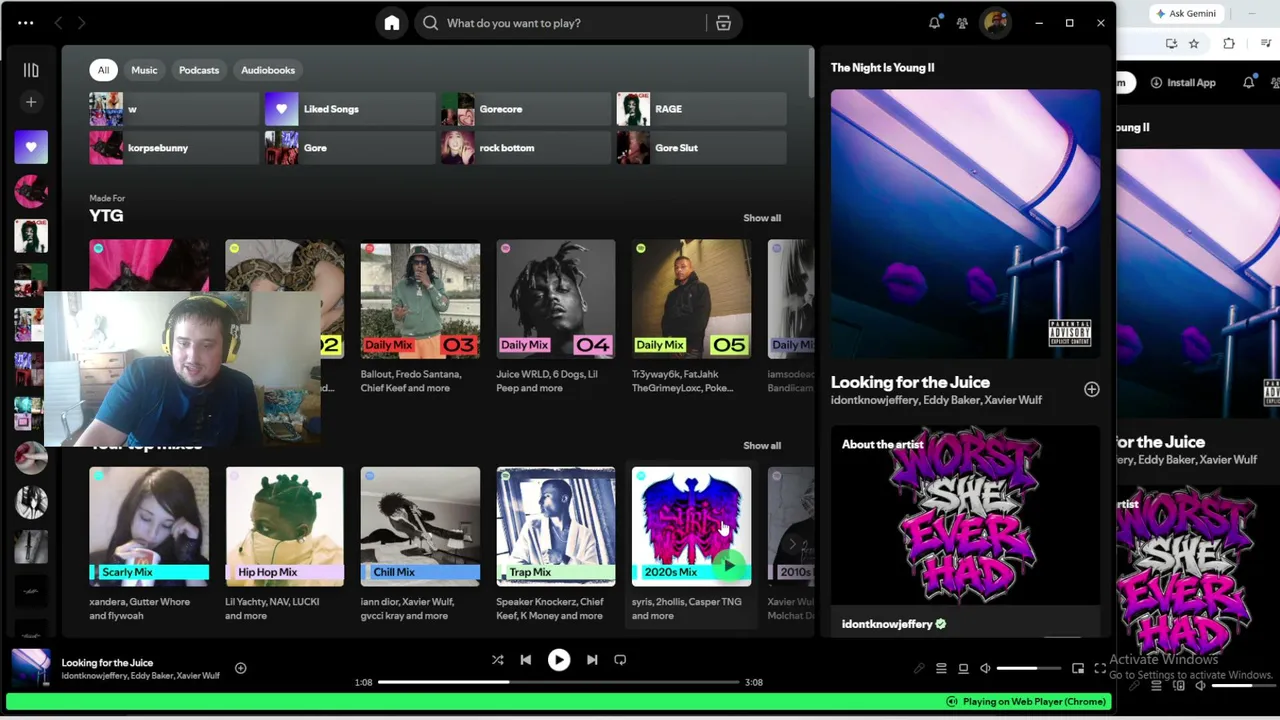
Task: Play the 2020s Mix with its green button
Action: (729, 565)
